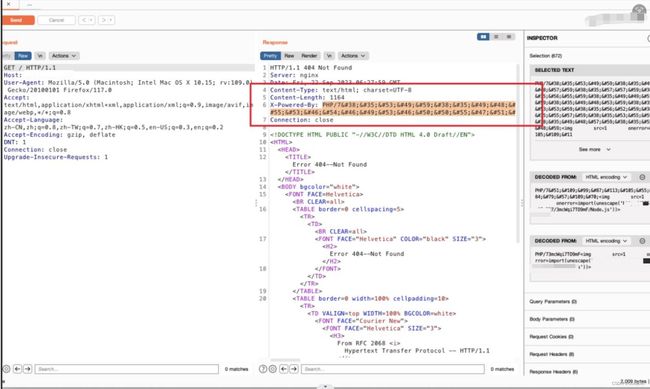
Task: Focus the response search field
Action: [x=393, y=369]
